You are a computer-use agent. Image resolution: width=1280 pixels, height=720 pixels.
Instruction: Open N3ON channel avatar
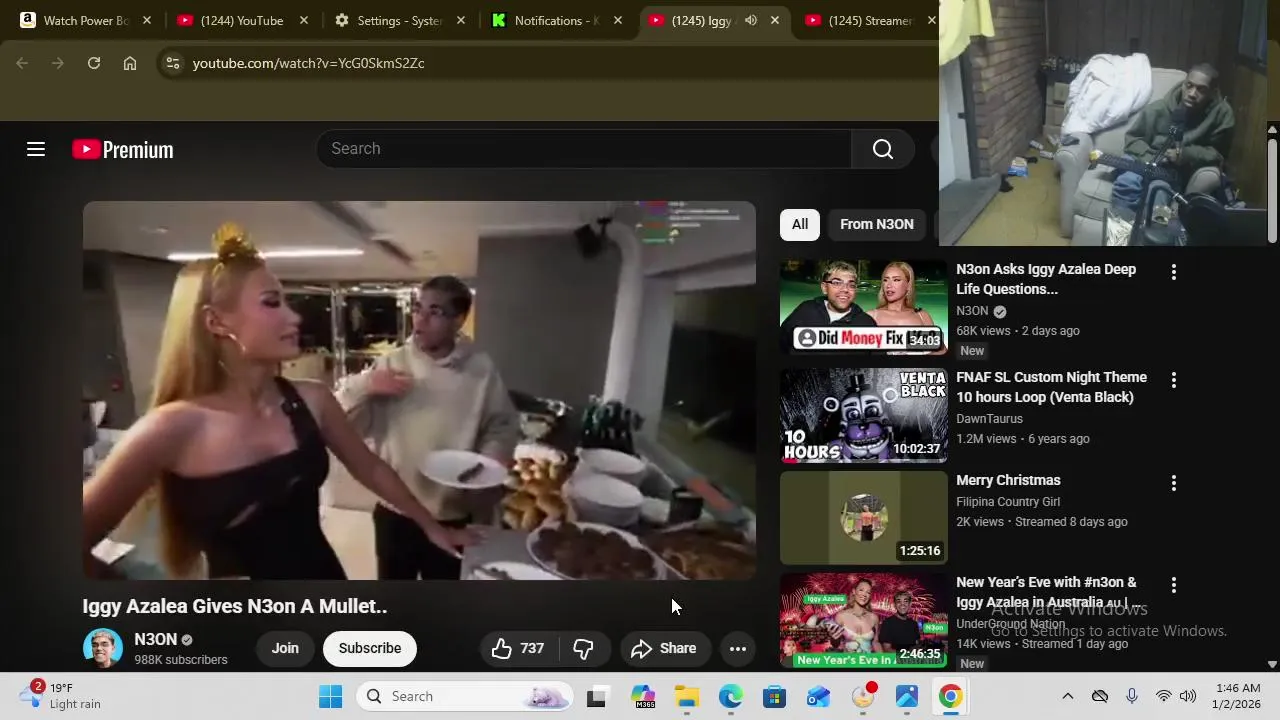103,648
